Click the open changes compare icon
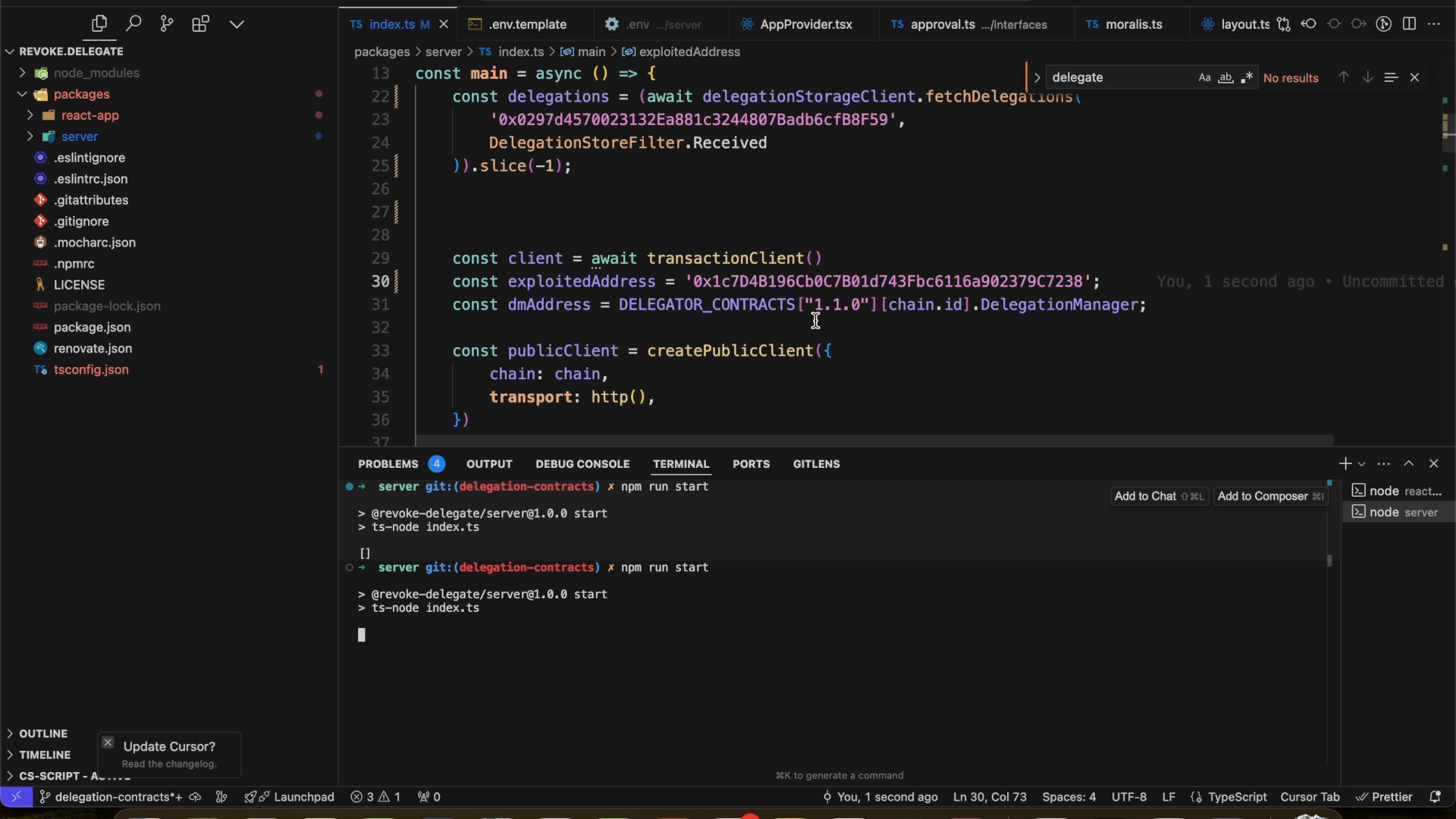Viewport: 1456px width, 819px height. point(1283,24)
